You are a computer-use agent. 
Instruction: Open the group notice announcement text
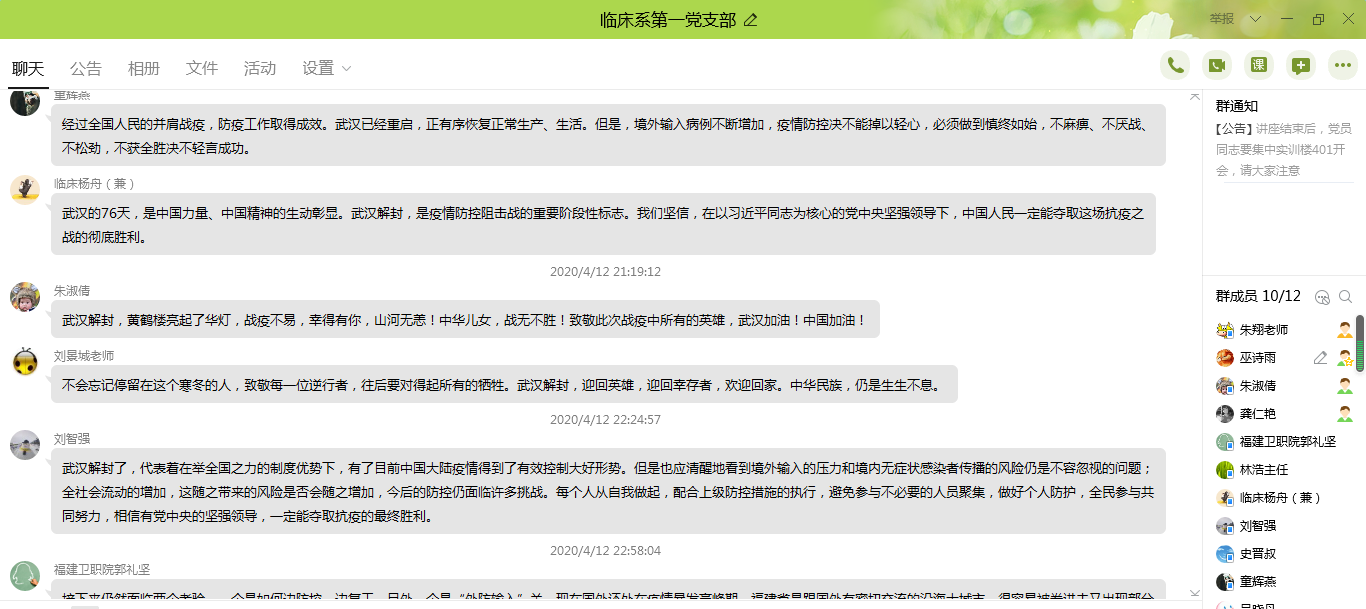(1283, 149)
